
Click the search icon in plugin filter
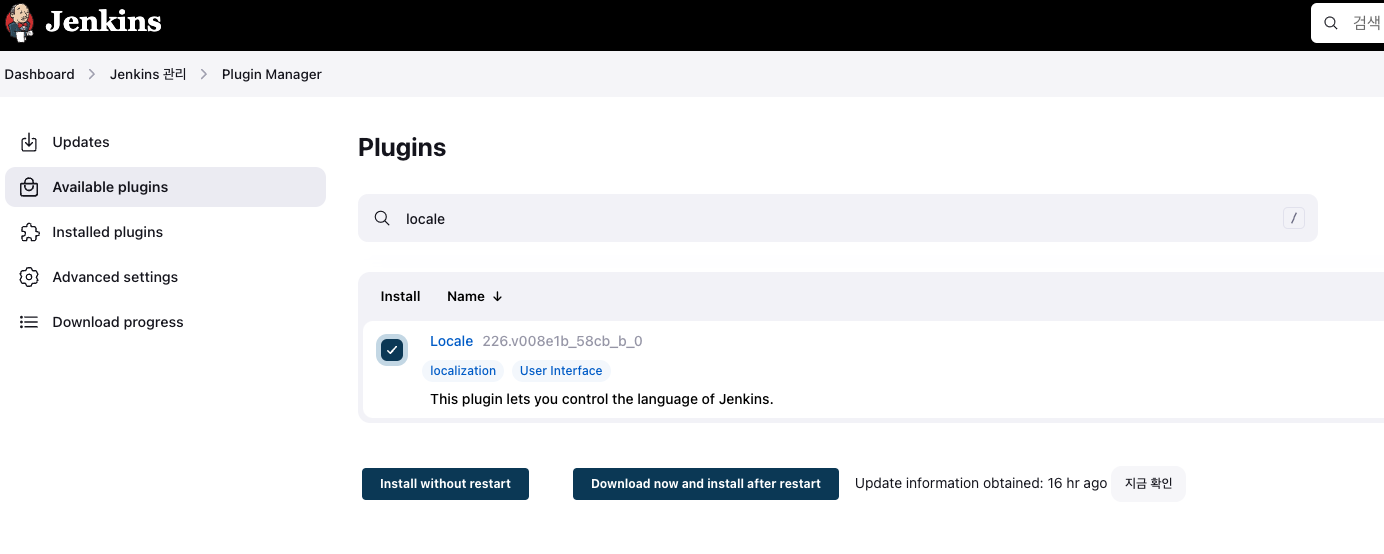tap(382, 218)
